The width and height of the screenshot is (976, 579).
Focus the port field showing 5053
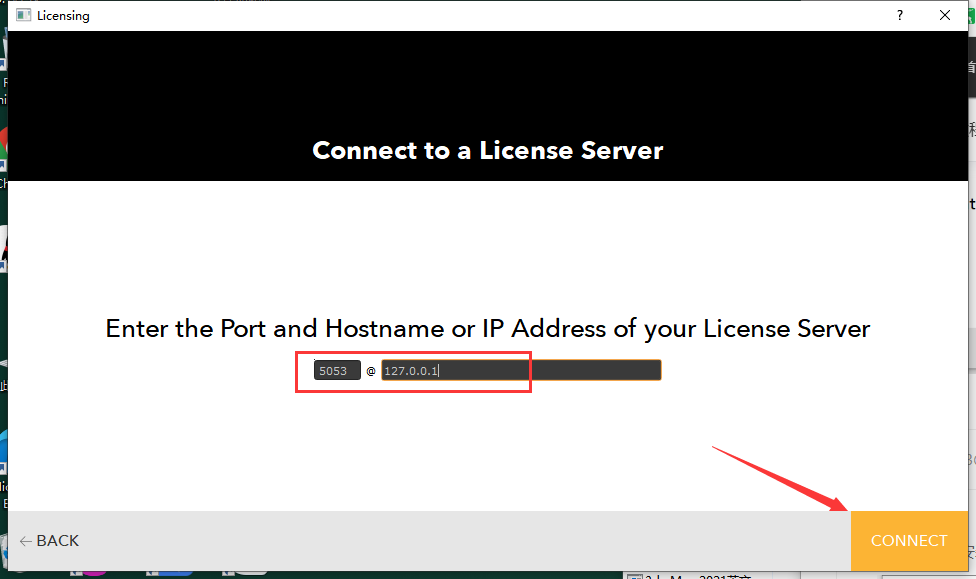pos(336,371)
